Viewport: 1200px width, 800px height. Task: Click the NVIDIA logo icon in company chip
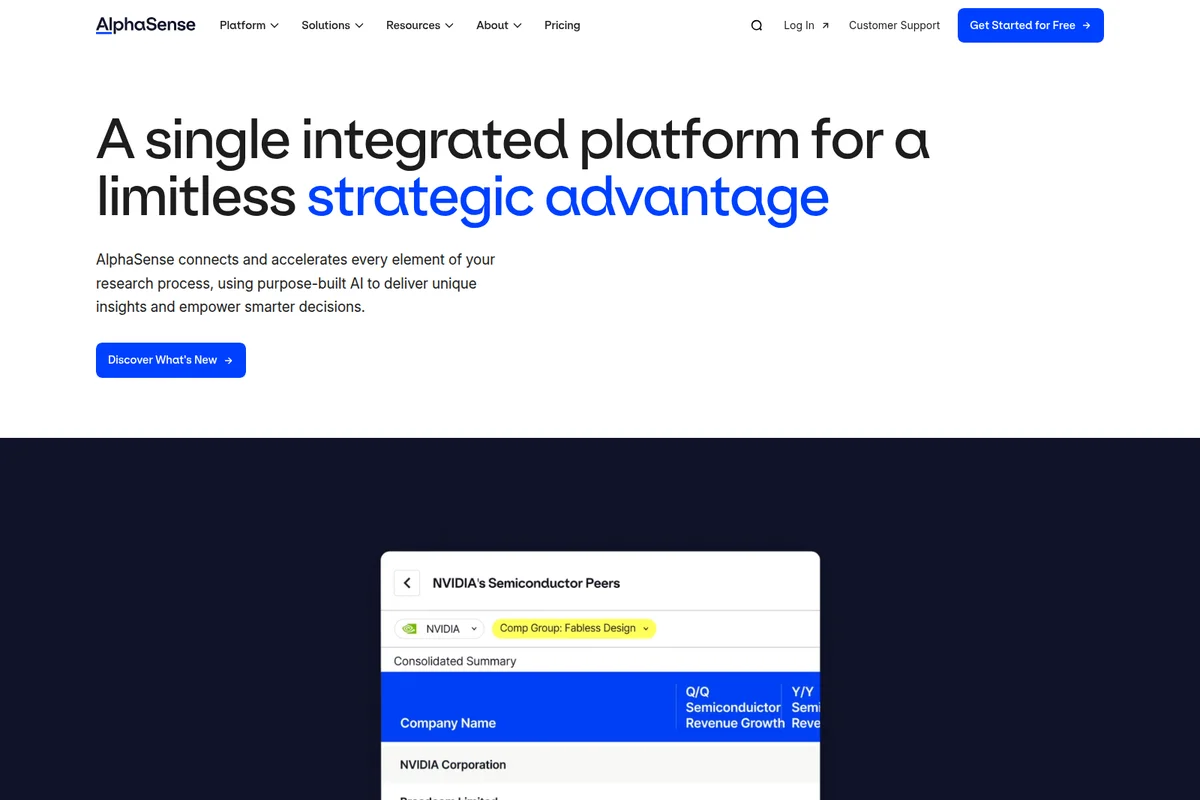click(x=409, y=629)
